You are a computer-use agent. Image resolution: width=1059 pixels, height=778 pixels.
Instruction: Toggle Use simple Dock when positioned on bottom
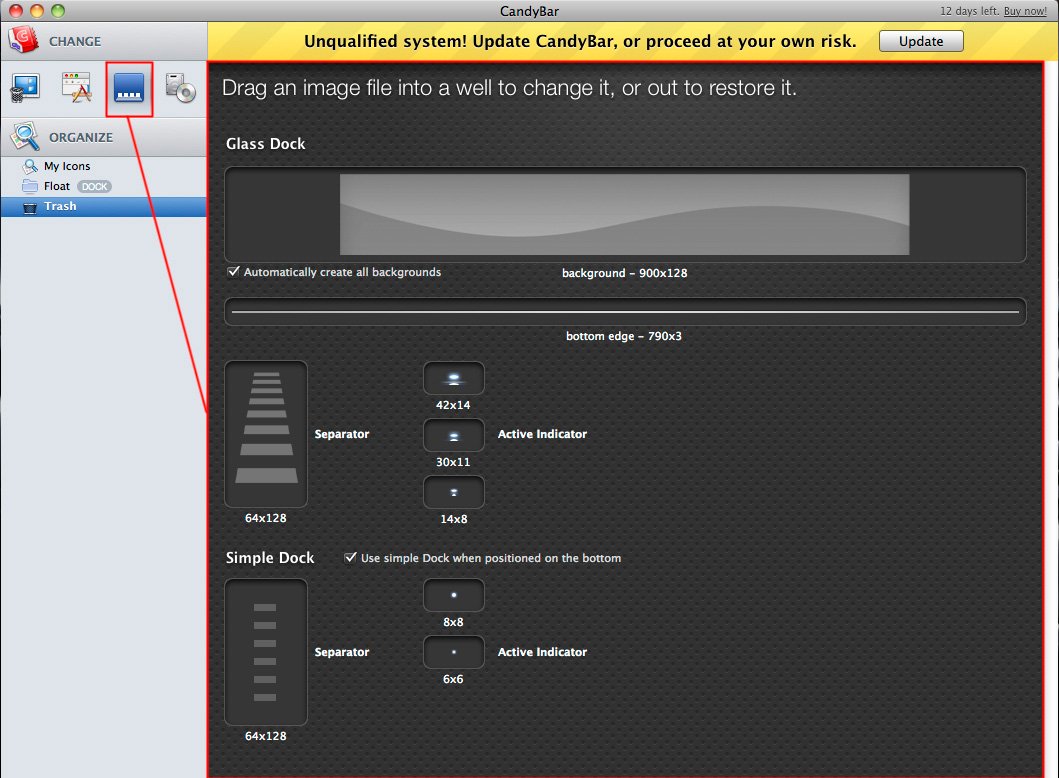pos(350,558)
